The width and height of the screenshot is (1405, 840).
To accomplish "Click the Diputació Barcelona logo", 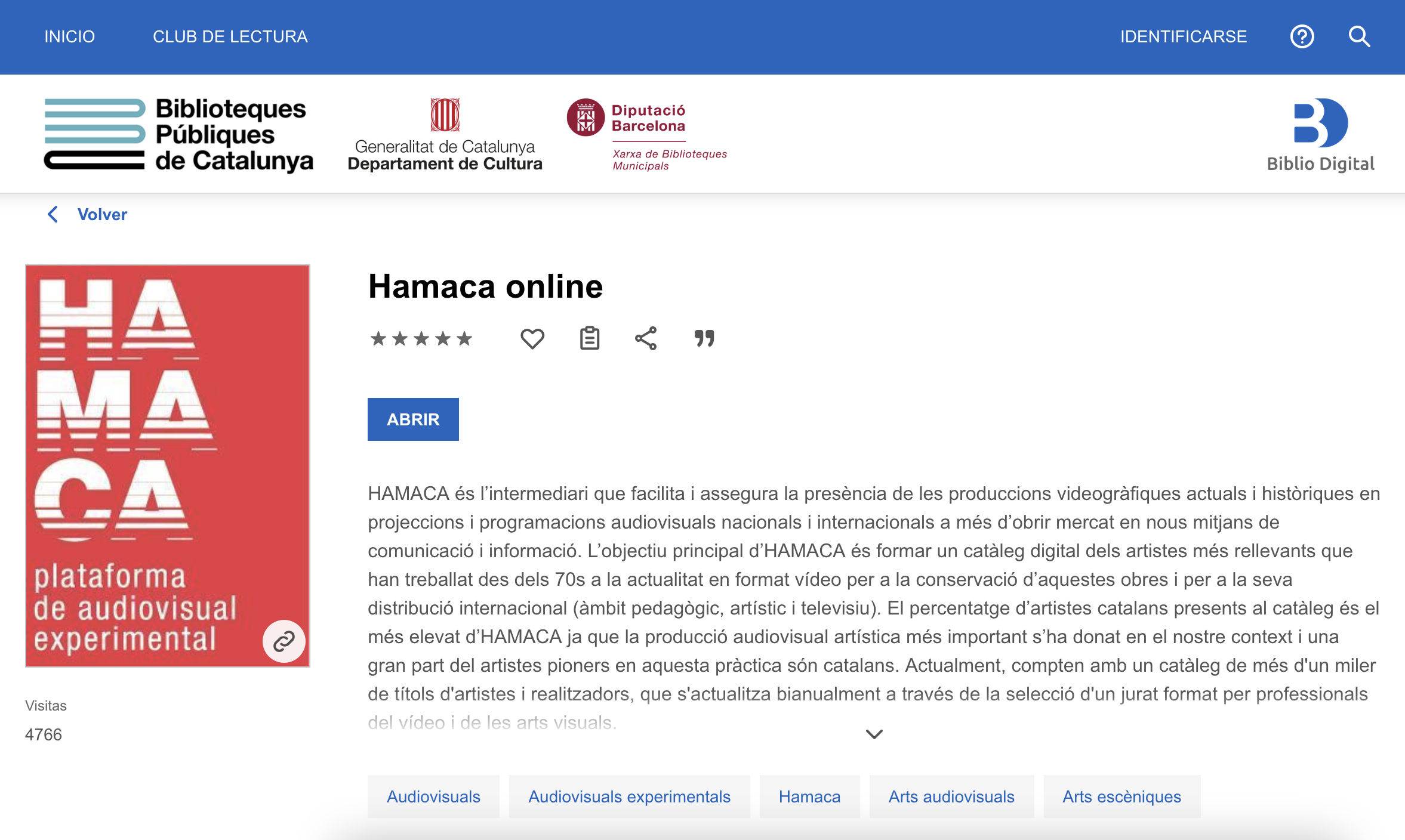I will point(647,135).
